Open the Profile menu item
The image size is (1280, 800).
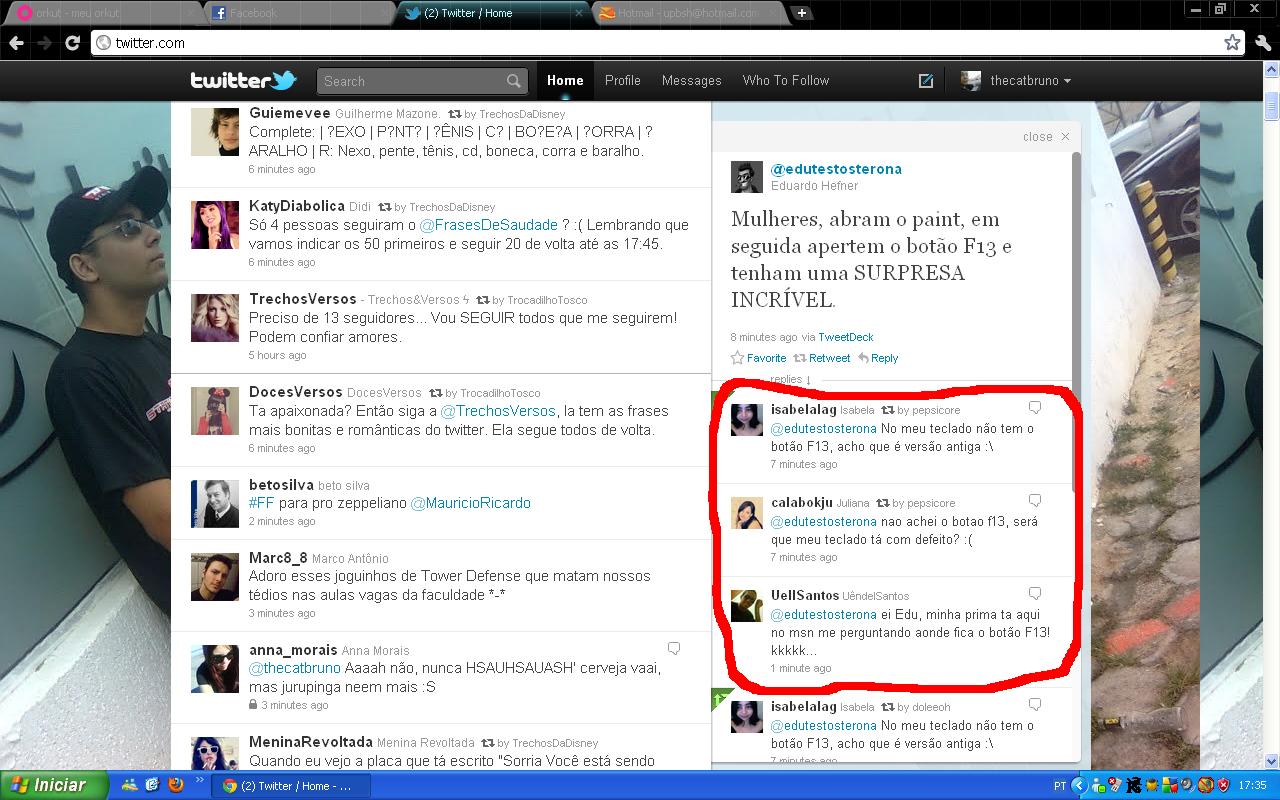623,81
